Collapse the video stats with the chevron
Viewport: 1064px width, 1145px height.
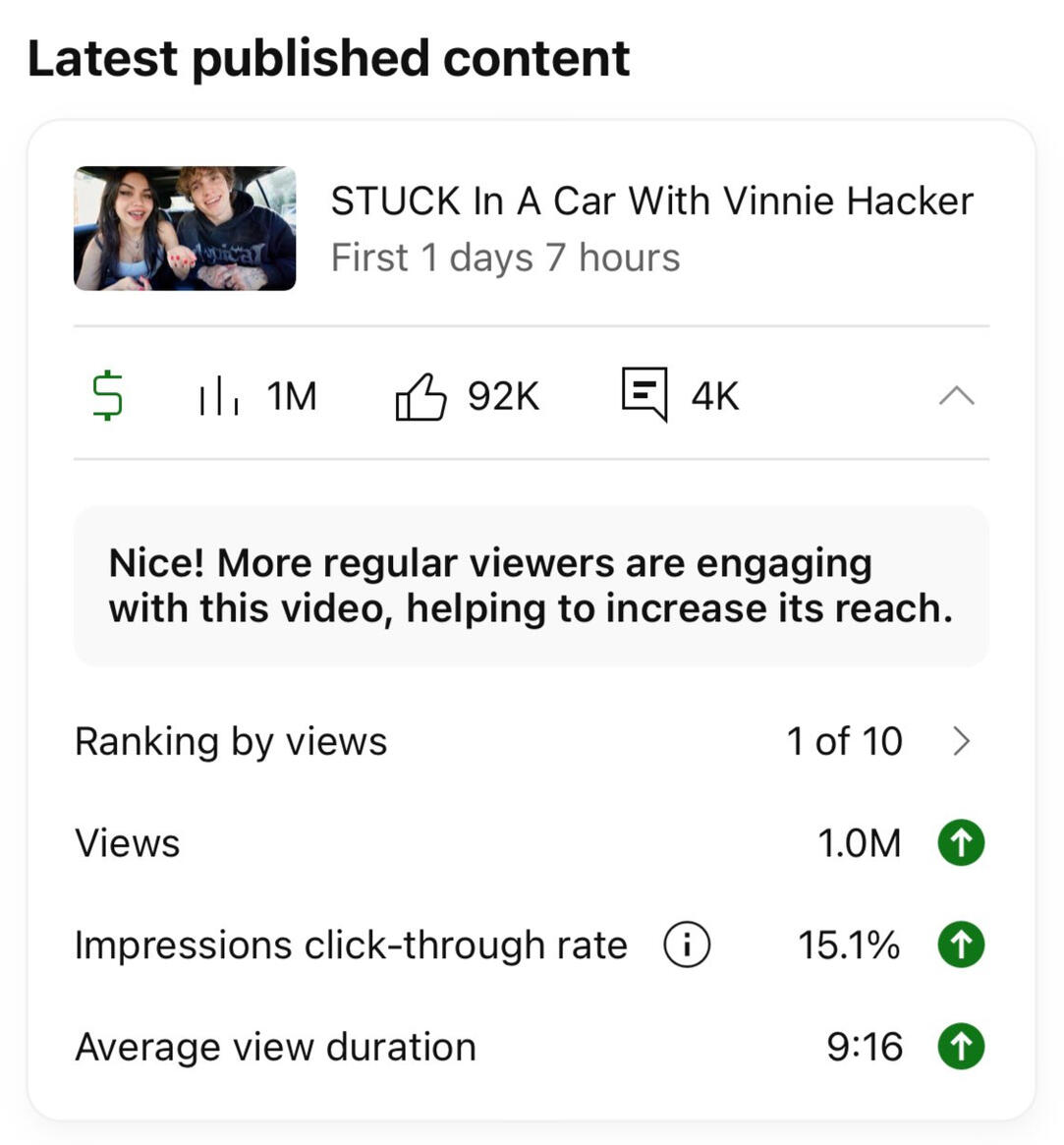click(x=956, y=396)
